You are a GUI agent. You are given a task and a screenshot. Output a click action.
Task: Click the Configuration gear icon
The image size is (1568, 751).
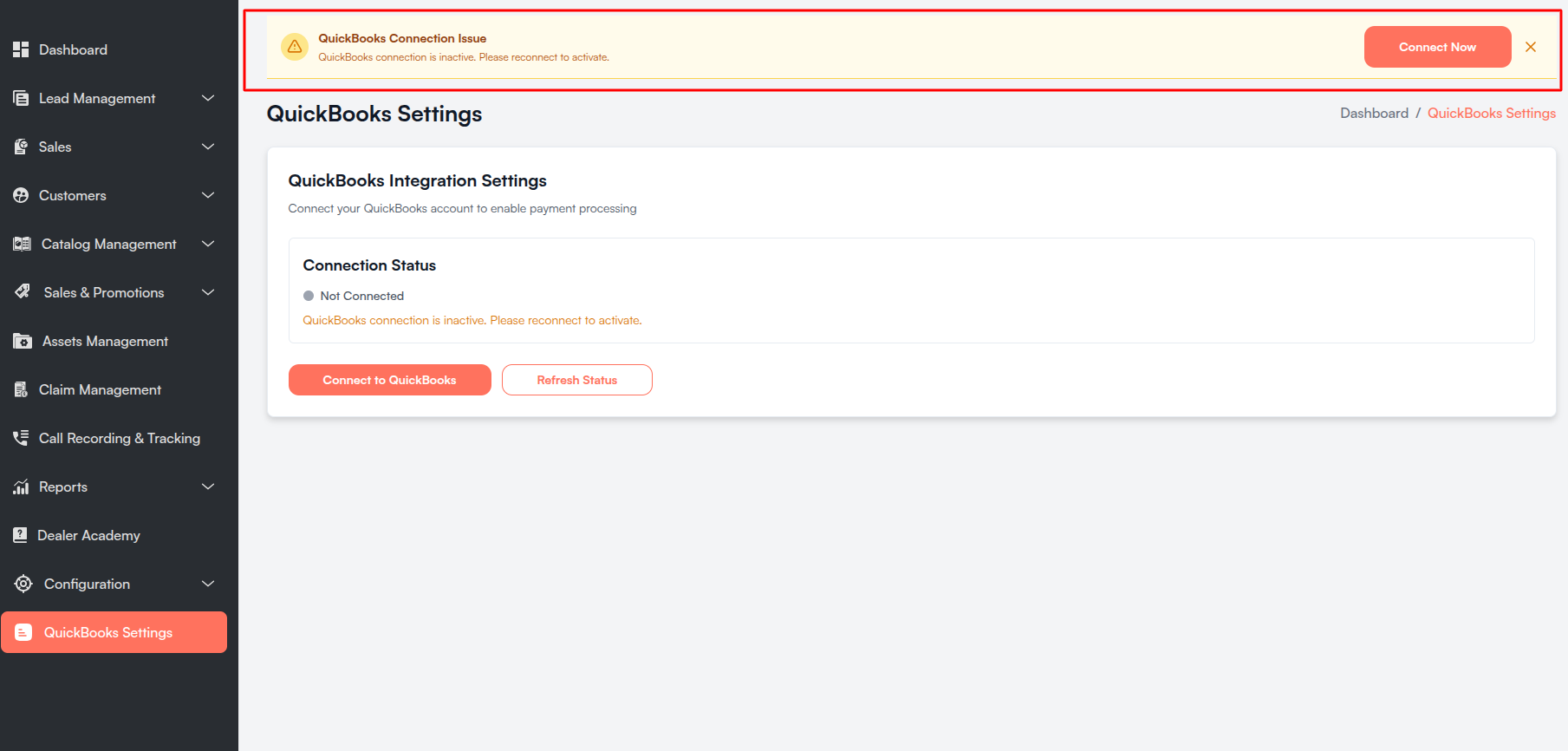(23, 584)
